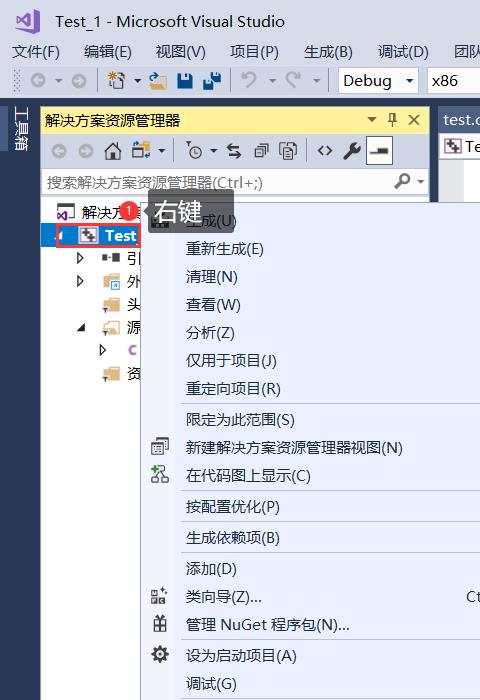Open the 调试(D) menu
This screenshot has height=700, width=480.
pyautogui.click(x=403, y=52)
